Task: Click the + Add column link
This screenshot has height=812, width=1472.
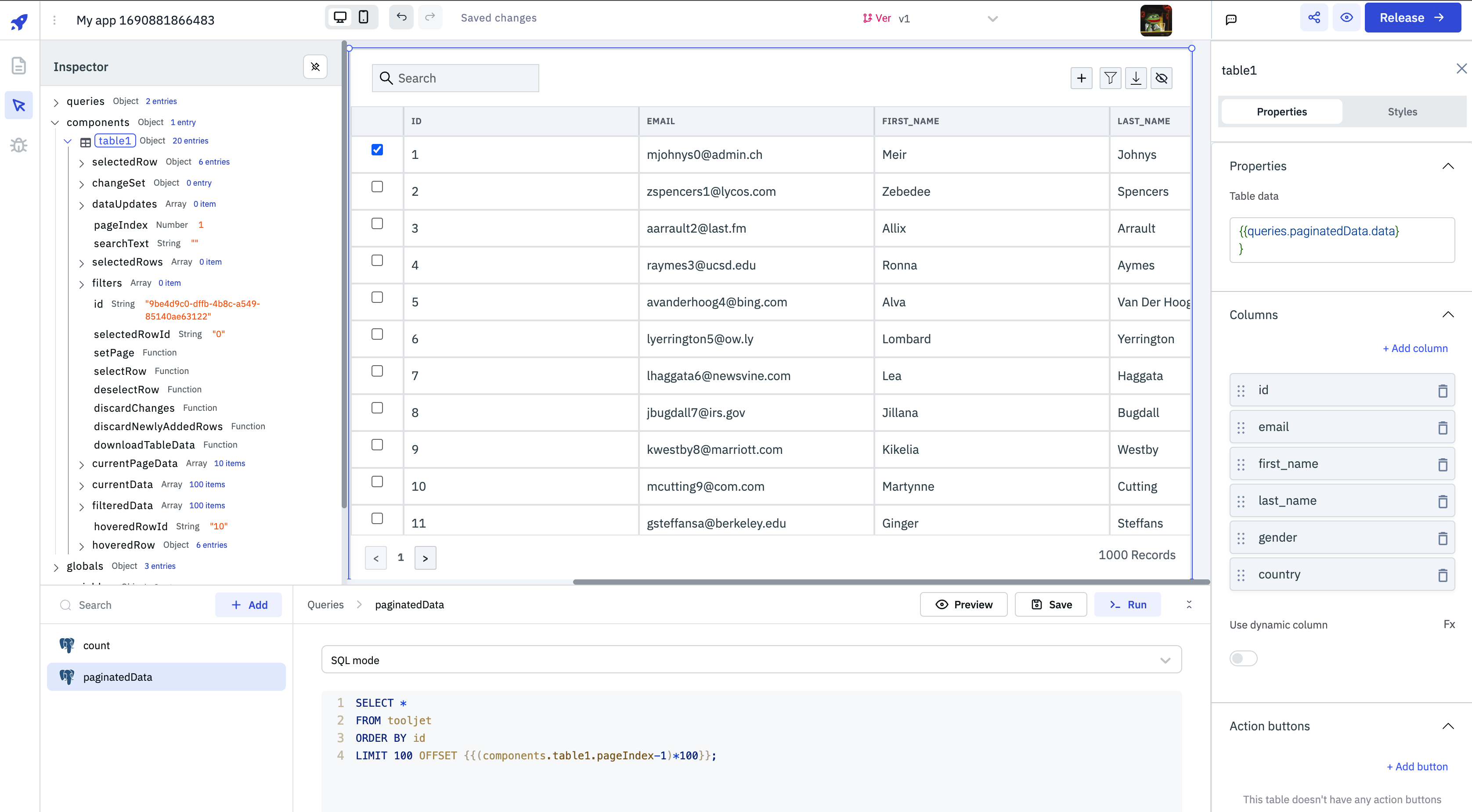Action: pos(1415,349)
